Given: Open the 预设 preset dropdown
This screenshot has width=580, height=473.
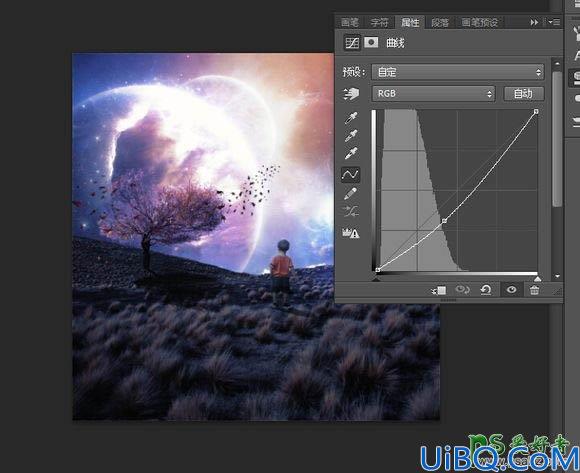Looking at the screenshot, I should 458,72.
